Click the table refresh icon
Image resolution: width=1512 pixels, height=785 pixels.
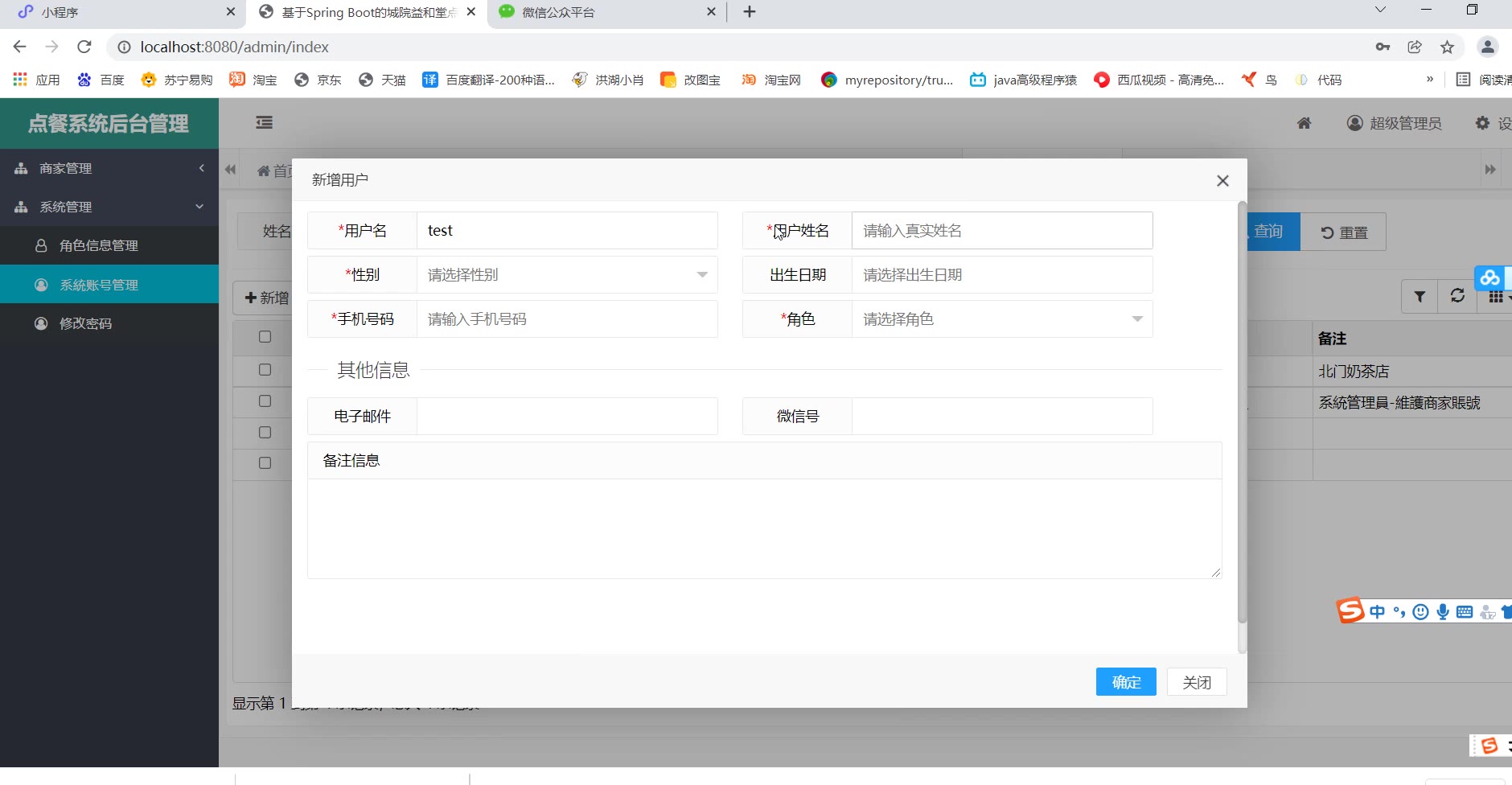pyautogui.click(x=1457, y=297)
